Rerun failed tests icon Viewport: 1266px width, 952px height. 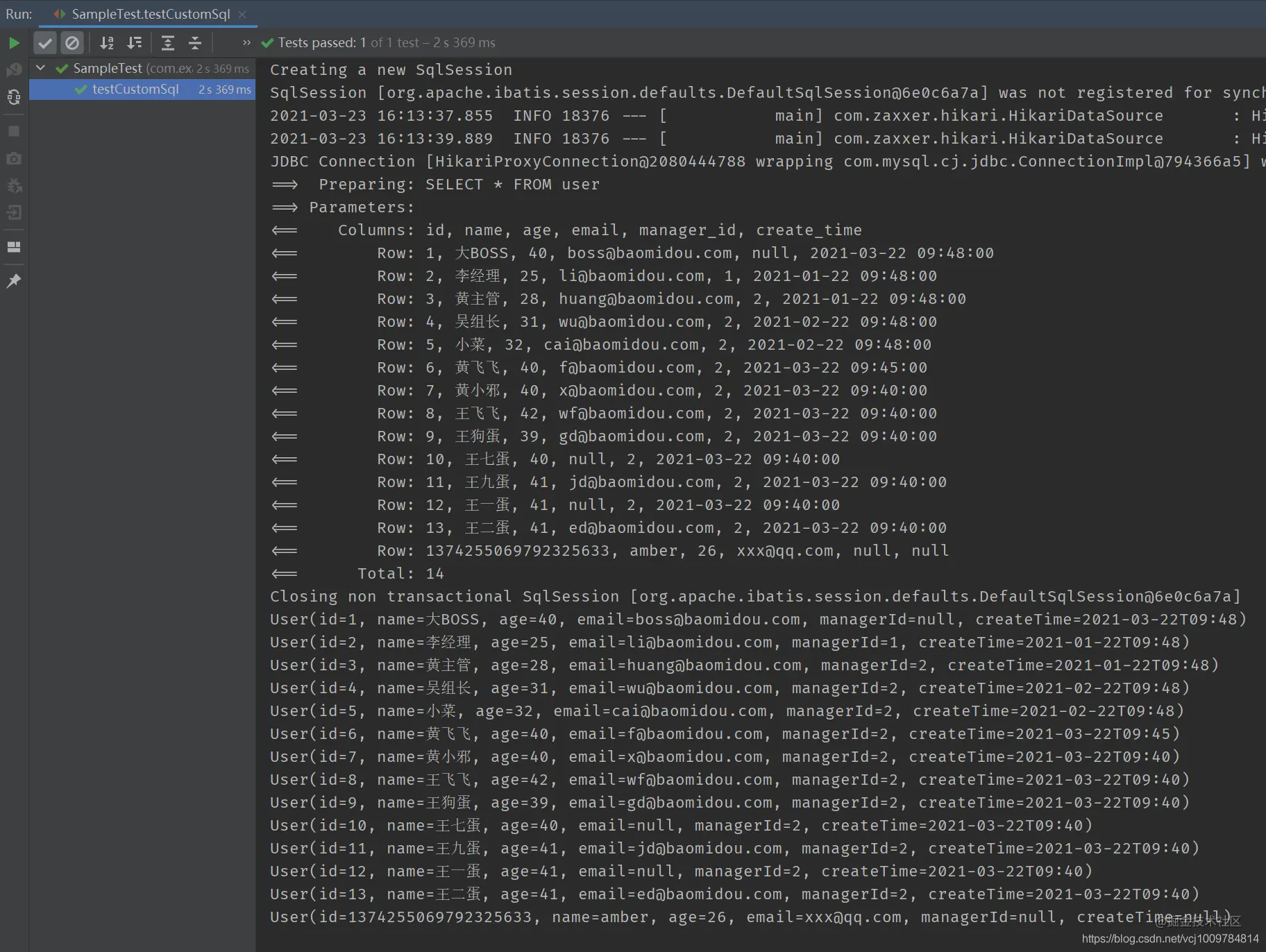point(14,70)
